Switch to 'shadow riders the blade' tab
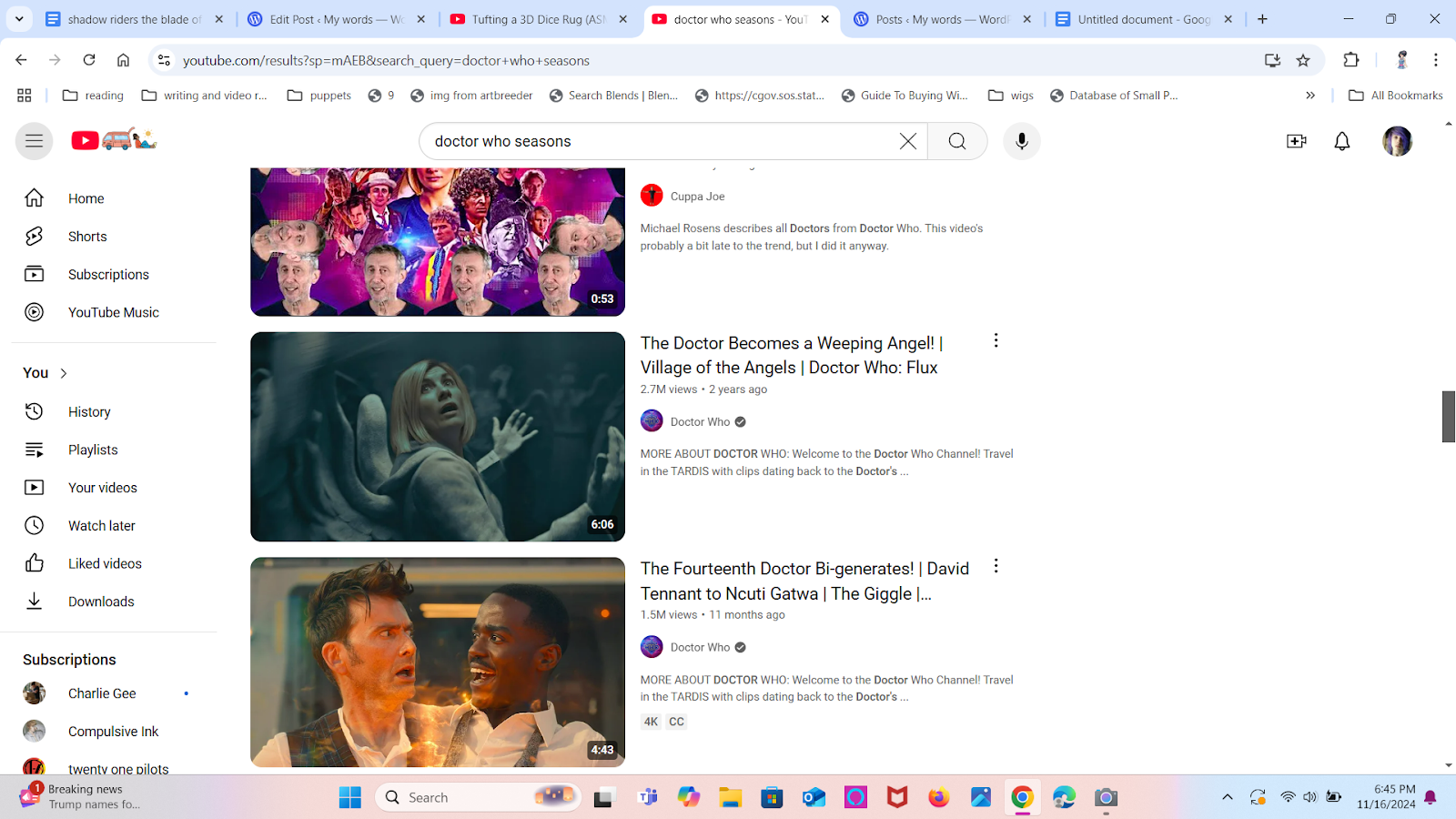Image resolution: width=1456 pixels, height=819 pixels. [x=135, y=19]
